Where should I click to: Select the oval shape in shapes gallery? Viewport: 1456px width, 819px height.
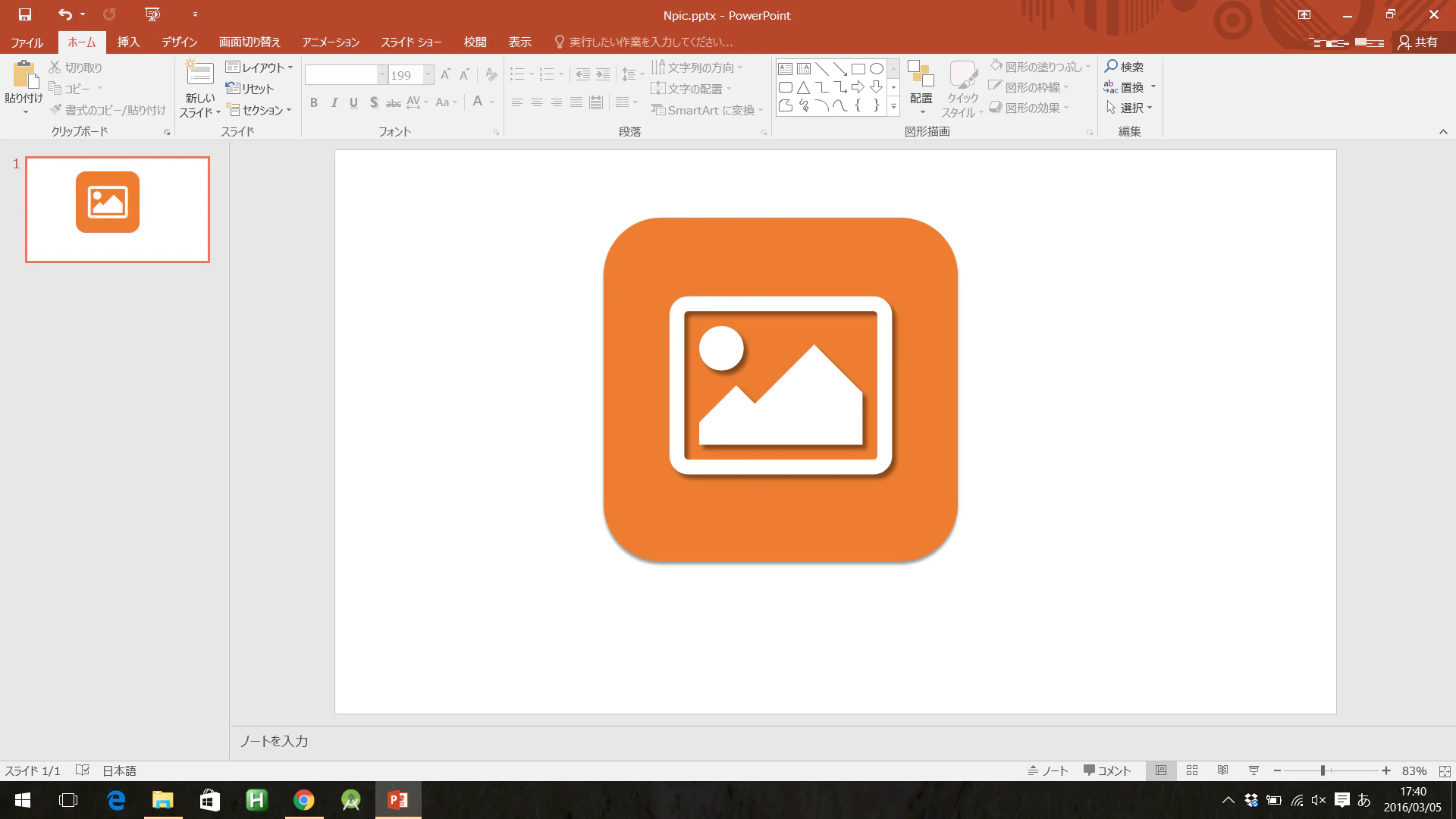pos(876,69)
